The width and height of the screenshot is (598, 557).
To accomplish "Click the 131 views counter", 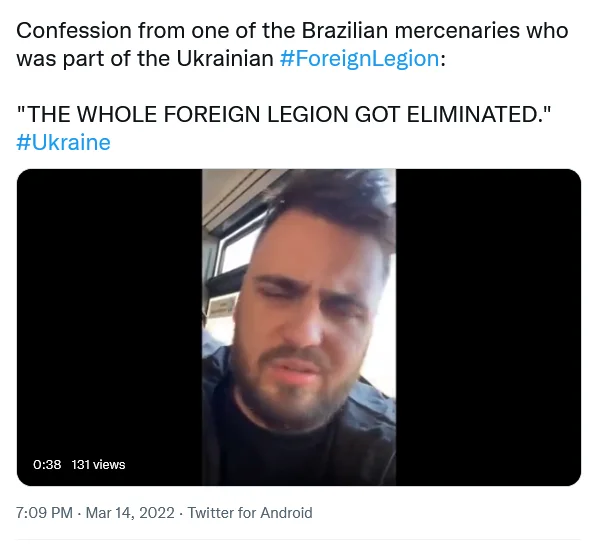I will pos(98,464).
